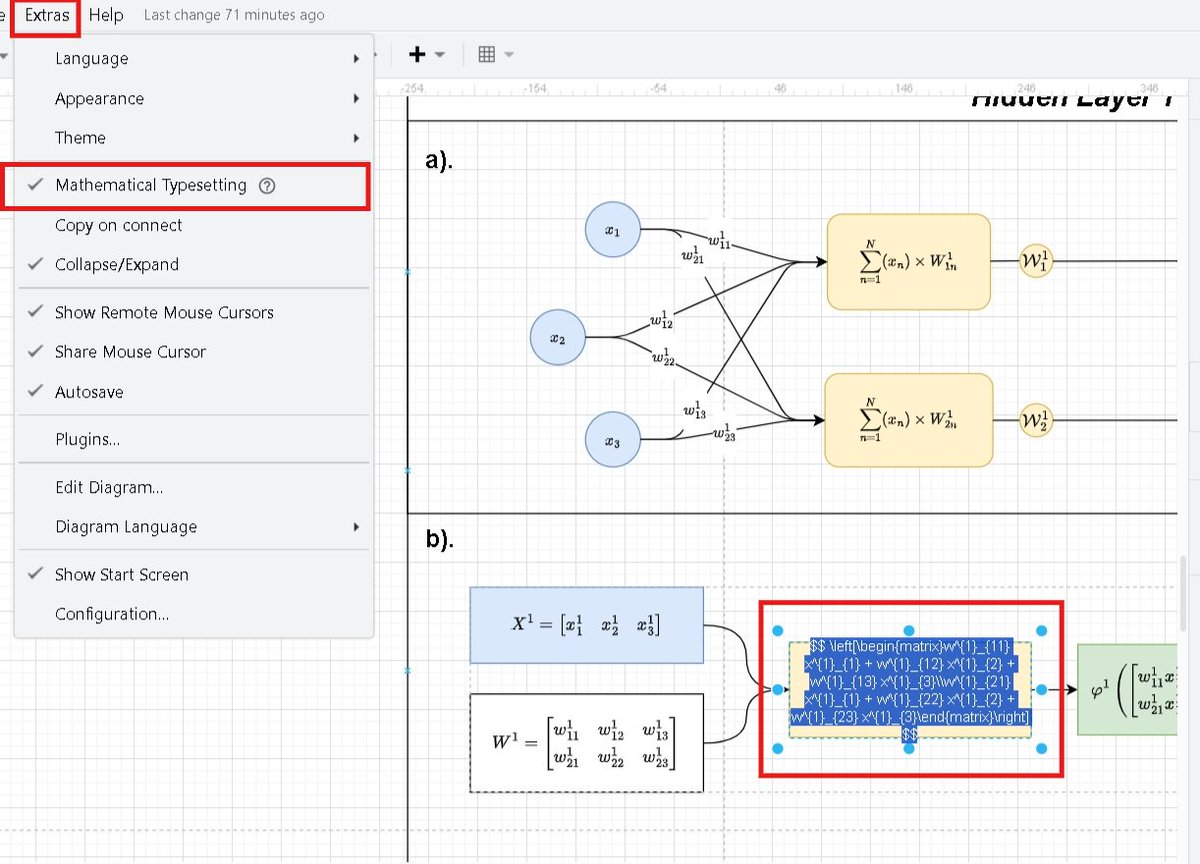Click the Table icon in toolbar
Image resolution: width=1200 pixels, height=864 pixels.
pos(487,55)
